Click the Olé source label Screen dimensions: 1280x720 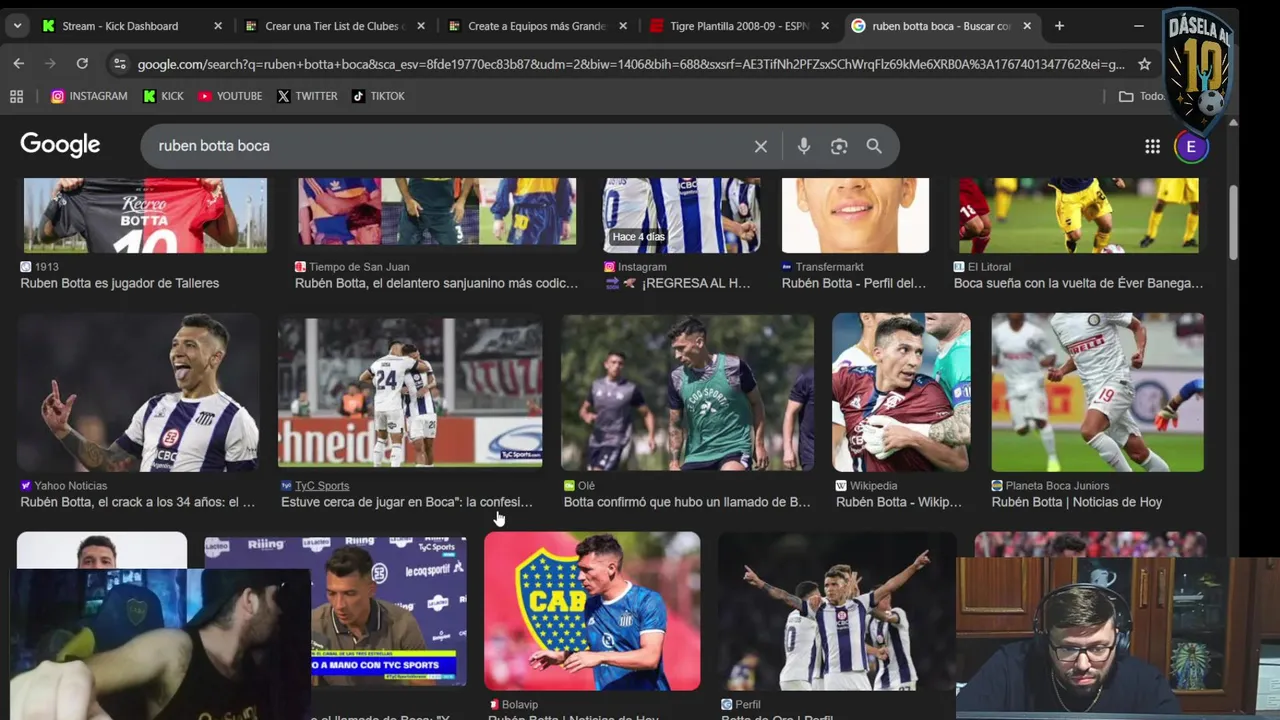coord(579,486)
